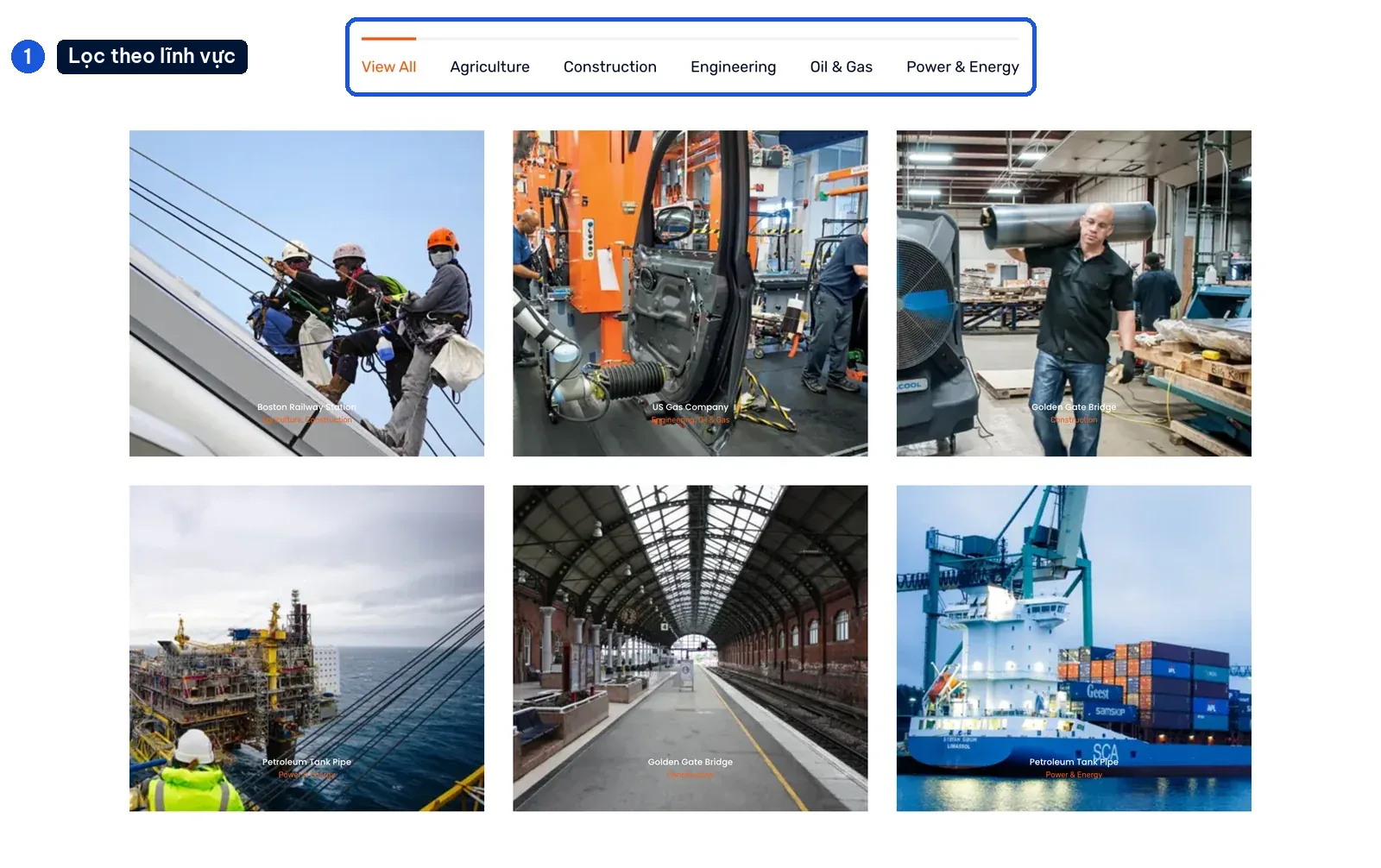Click the "US Gas Company" project title
The height and width of the screenshot is (868, 1381).
[690, 407]
